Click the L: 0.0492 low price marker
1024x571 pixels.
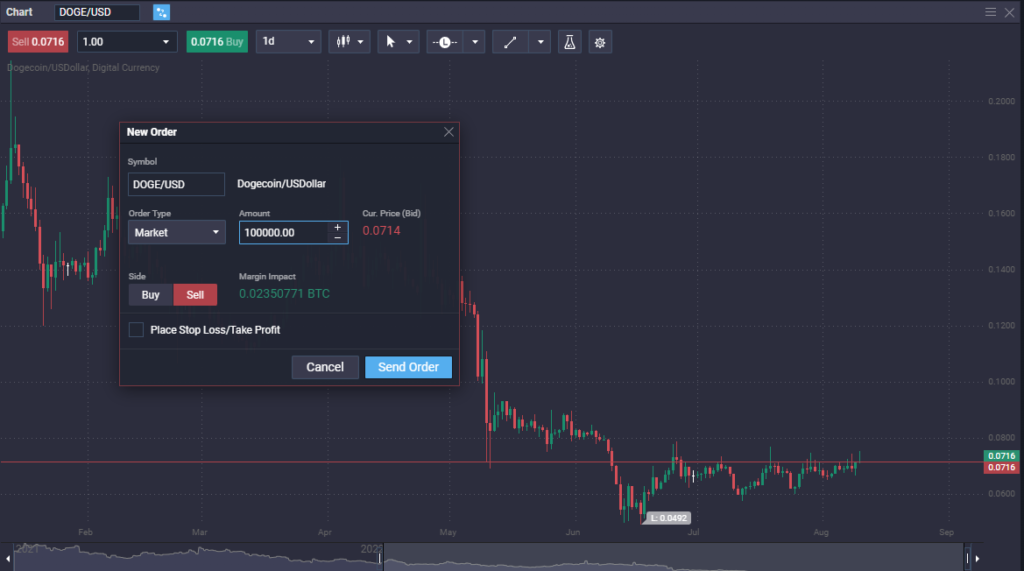[x=667, y=518]
